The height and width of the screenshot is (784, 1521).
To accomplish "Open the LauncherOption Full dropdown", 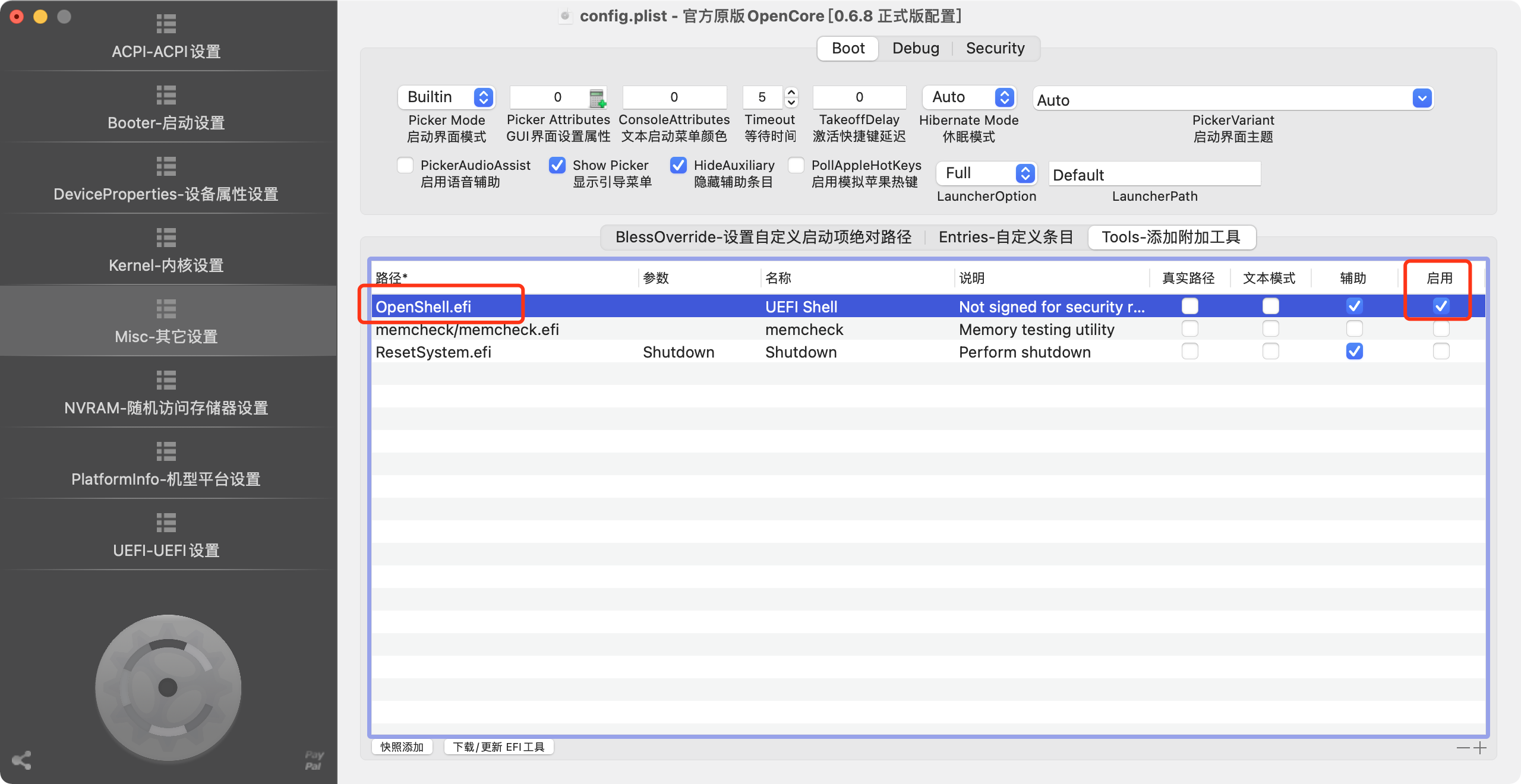I will point(986,173).
